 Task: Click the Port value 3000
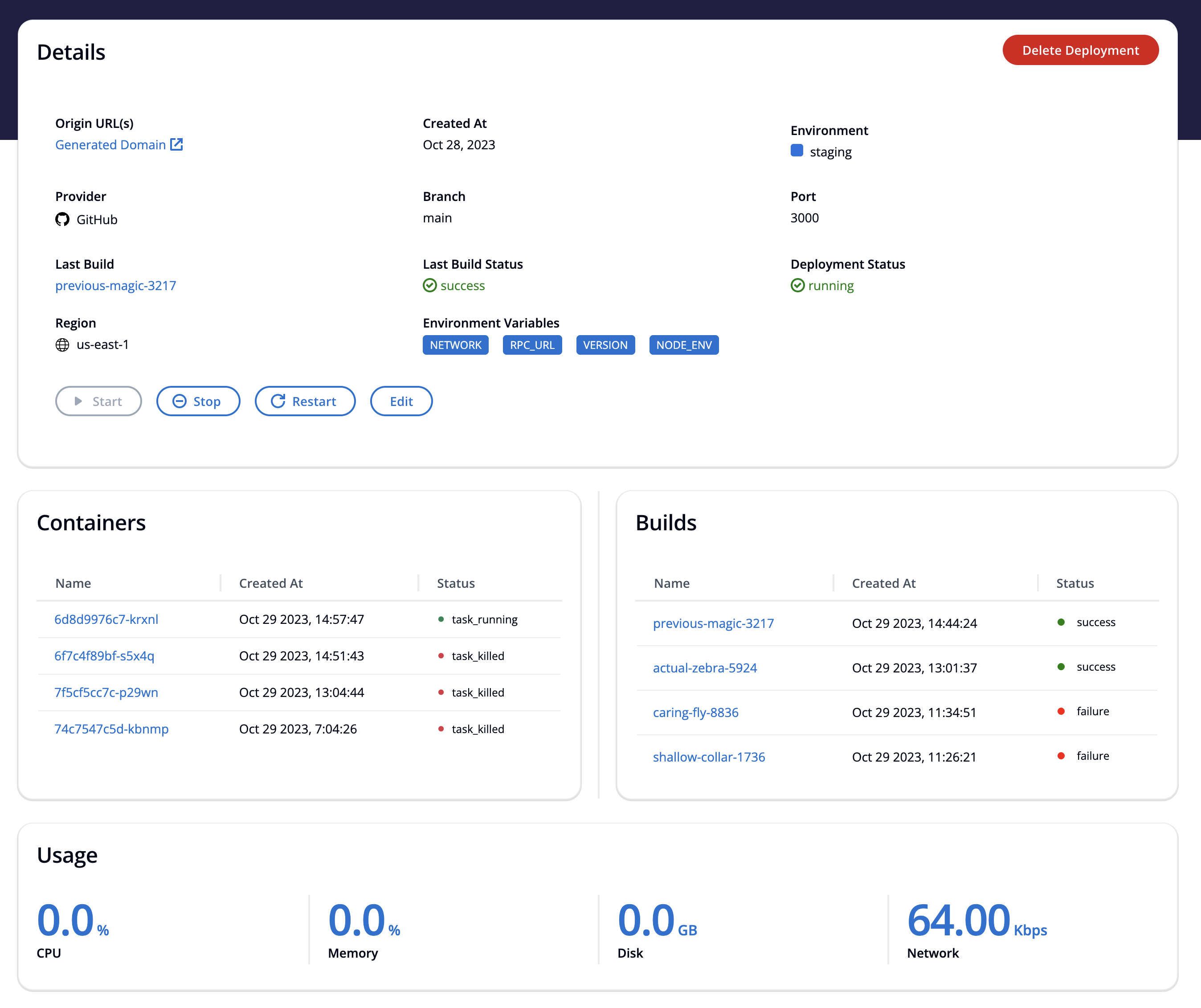point(804,218)
